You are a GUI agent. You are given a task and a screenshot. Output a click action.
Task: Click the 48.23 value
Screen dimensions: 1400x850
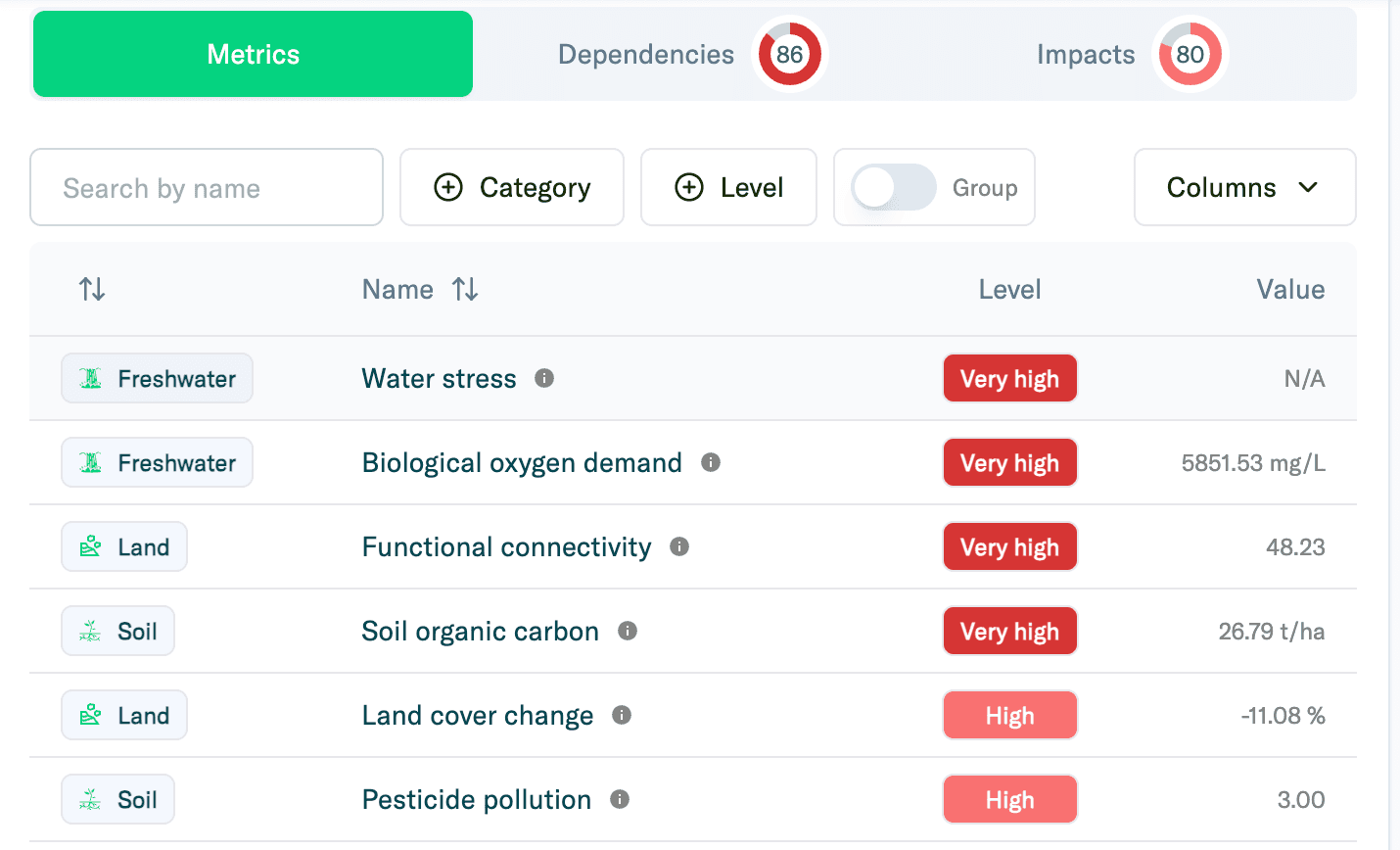1295,546
